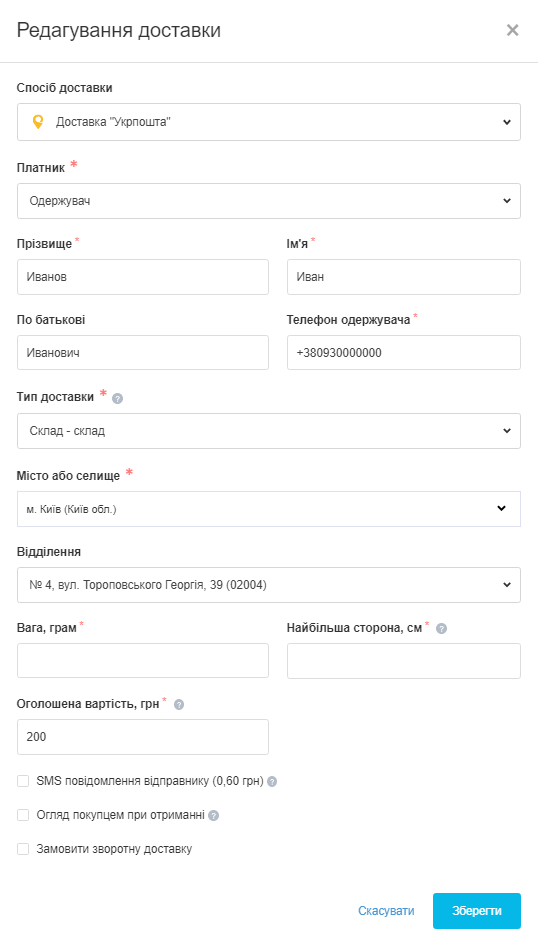Check Замовити зворотну доставку option

click(x=23, y=849)
